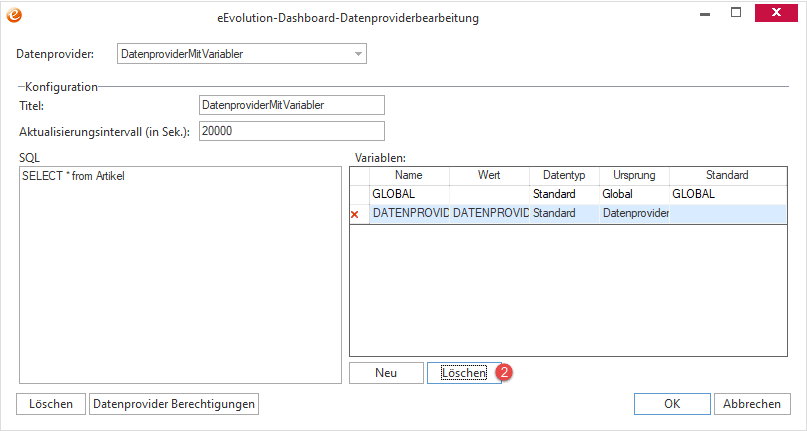Viewport: 807px width, 431px height.
Task: Open Datenprovider Berechtigungen
Action: [174, 404]
